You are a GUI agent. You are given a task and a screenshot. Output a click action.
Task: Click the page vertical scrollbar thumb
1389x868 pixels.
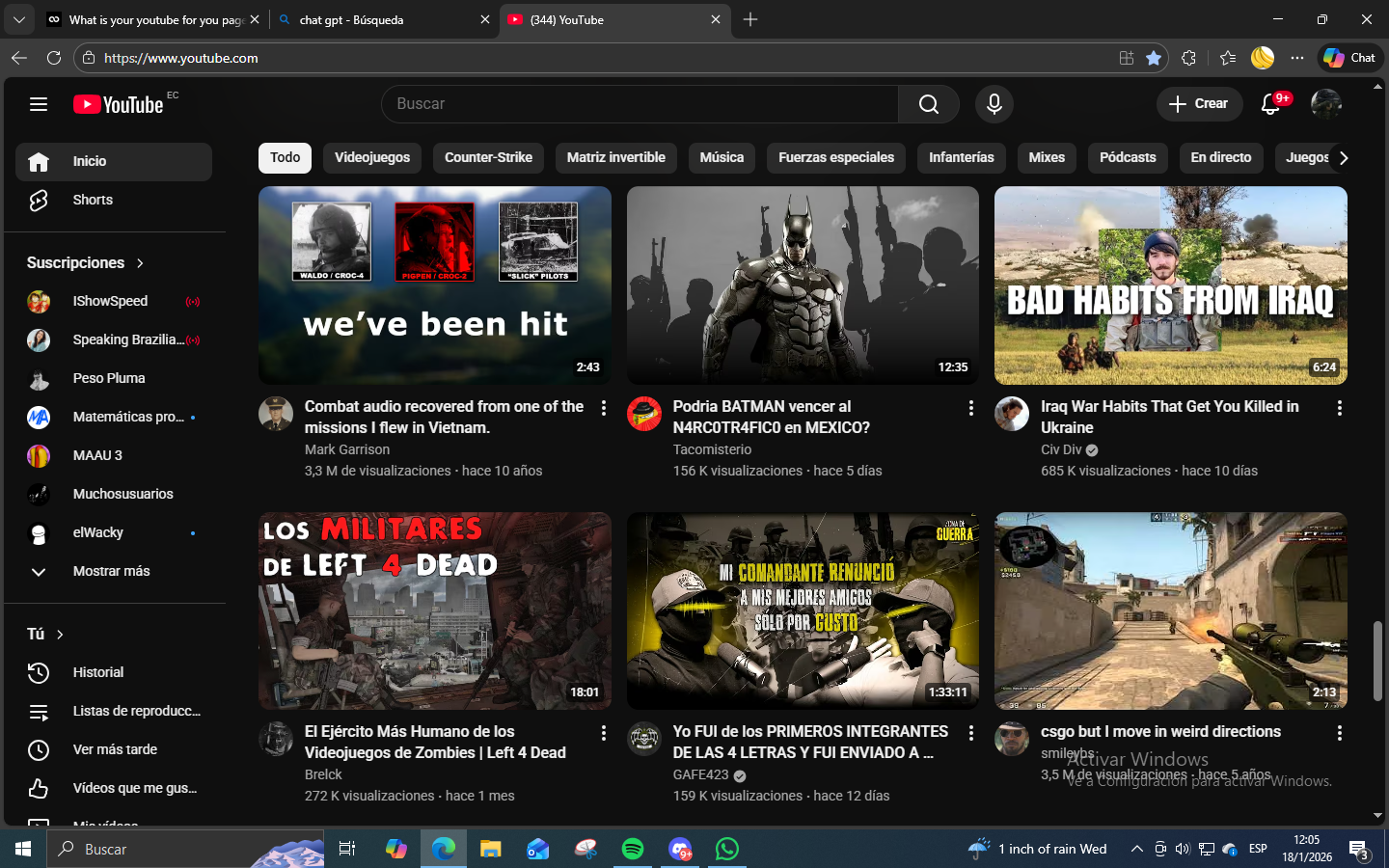click(x=1377, y=661)
